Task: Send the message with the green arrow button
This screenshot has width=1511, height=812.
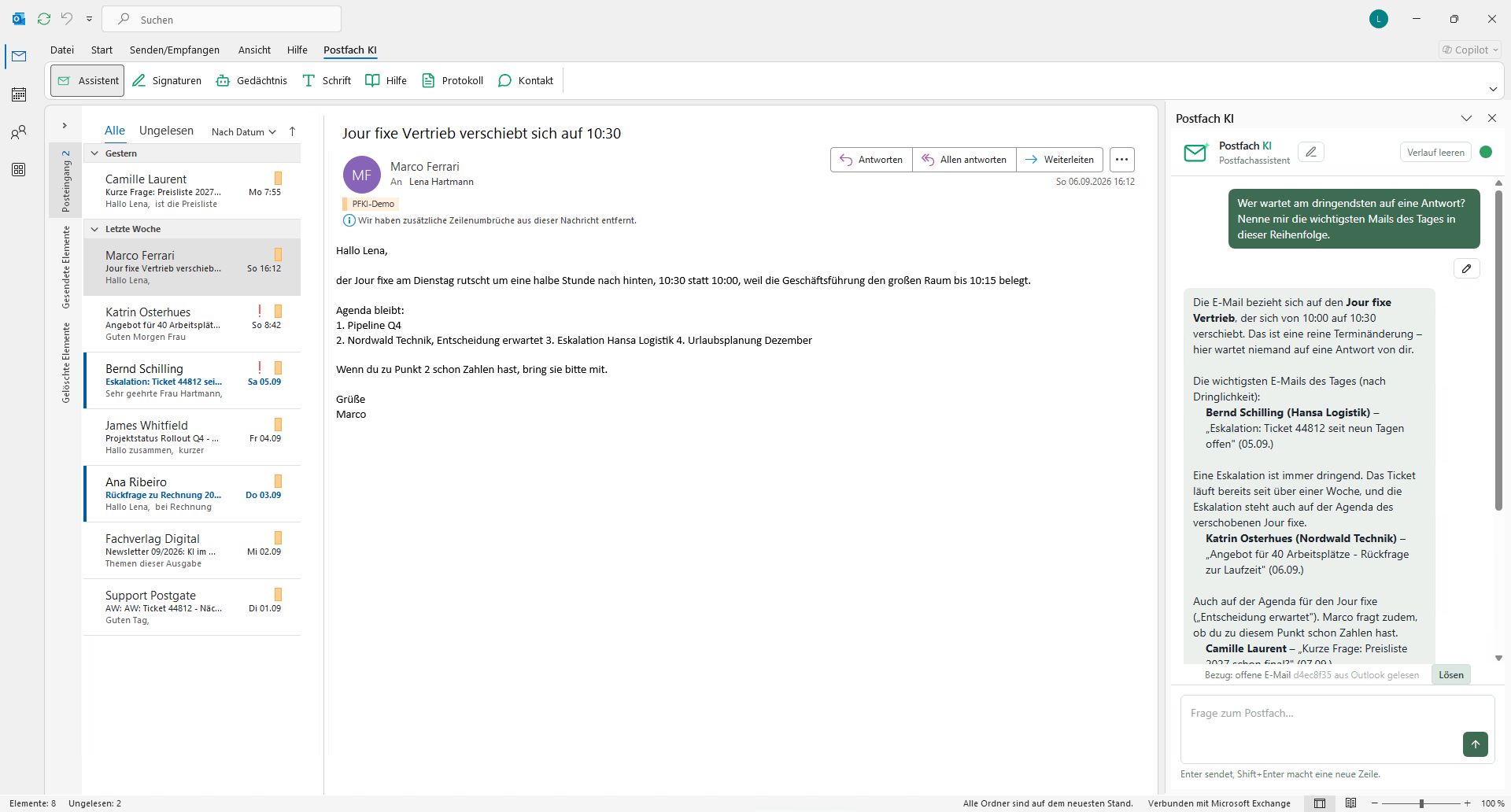Action: [1476, 744]
